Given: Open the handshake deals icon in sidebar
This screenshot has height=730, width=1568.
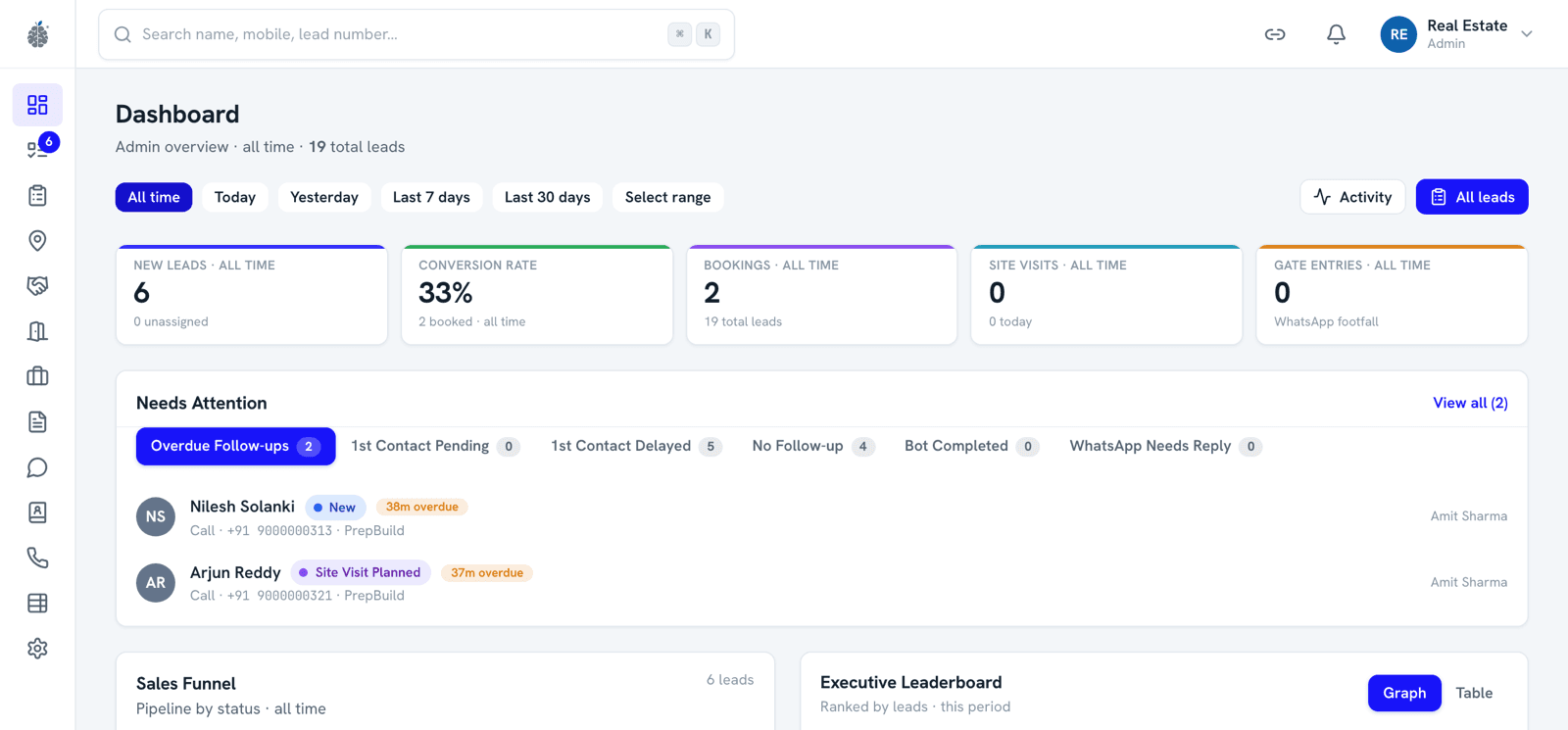Looking at the screenshot, I should pos(37,286).
